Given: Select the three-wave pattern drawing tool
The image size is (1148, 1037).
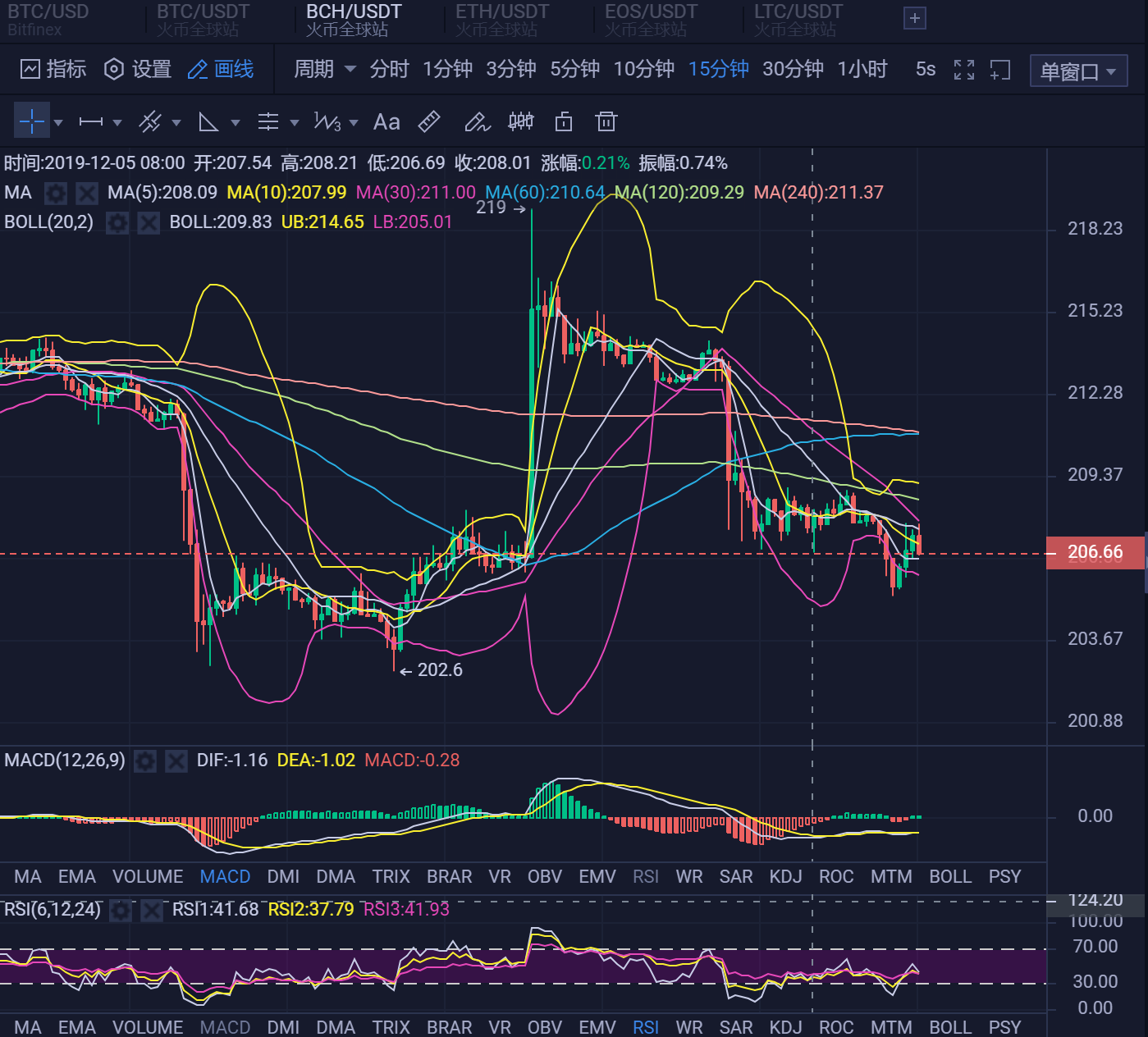Looking at the screenshot, I should [x=327, y=121].
